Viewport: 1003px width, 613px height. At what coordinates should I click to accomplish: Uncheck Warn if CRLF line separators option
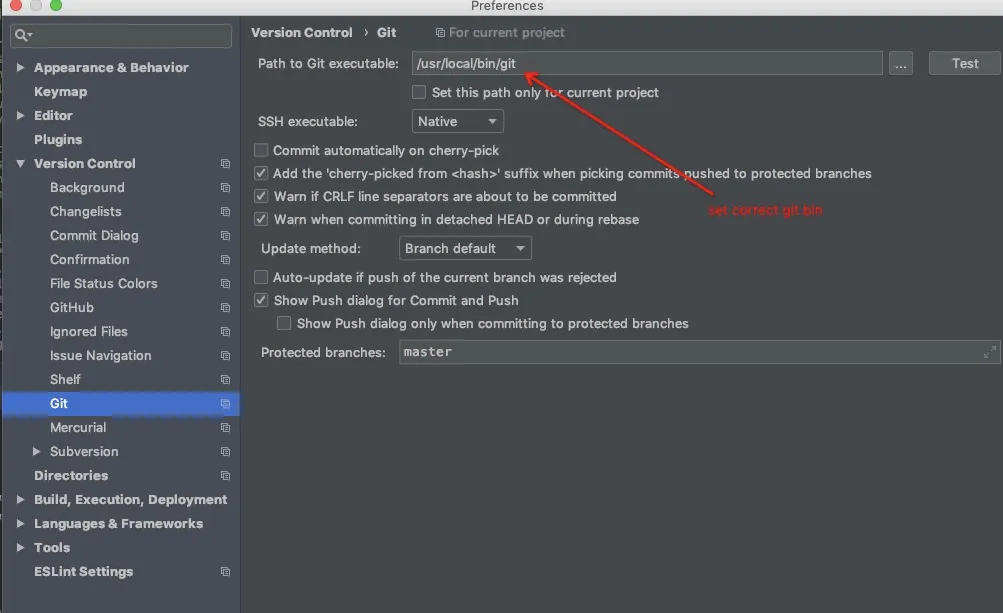(x=261, y=196)
